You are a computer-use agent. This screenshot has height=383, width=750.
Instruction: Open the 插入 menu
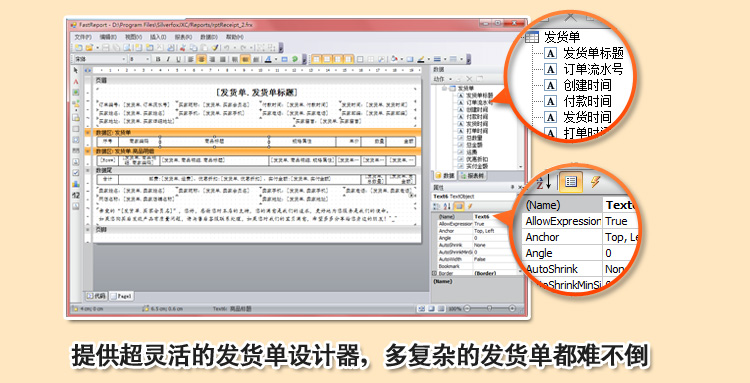click(158, 37)
